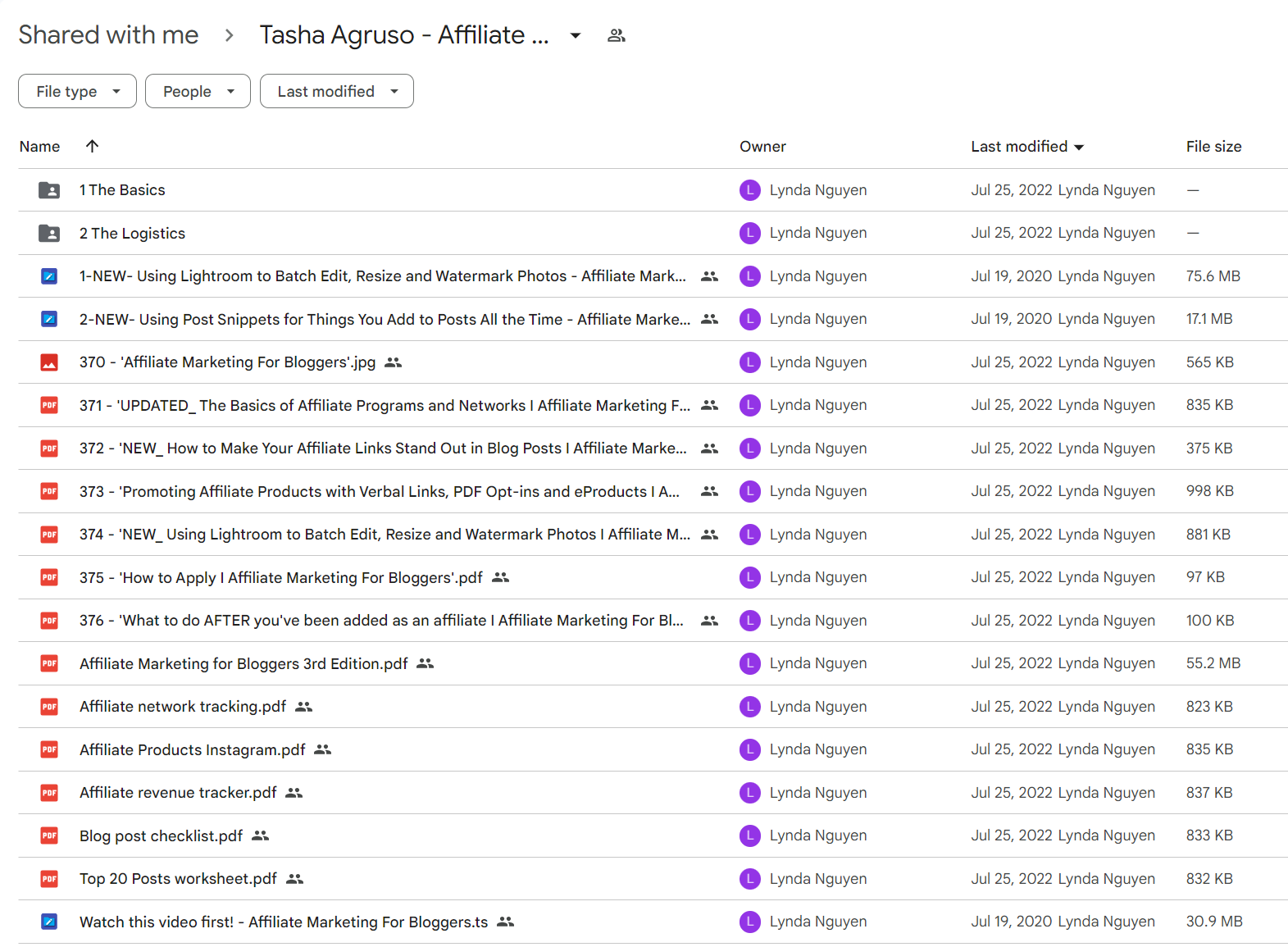Click the 75.6 MB file size value

pyautogui.click(x=1213, y=276)
